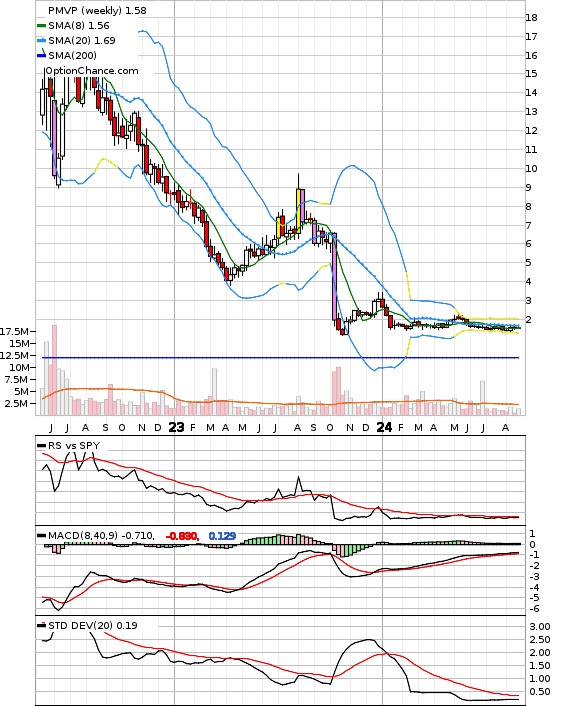Click the OptionChance.com watermark text
Viewport: 566px width, 706px height.
(91, 71)
